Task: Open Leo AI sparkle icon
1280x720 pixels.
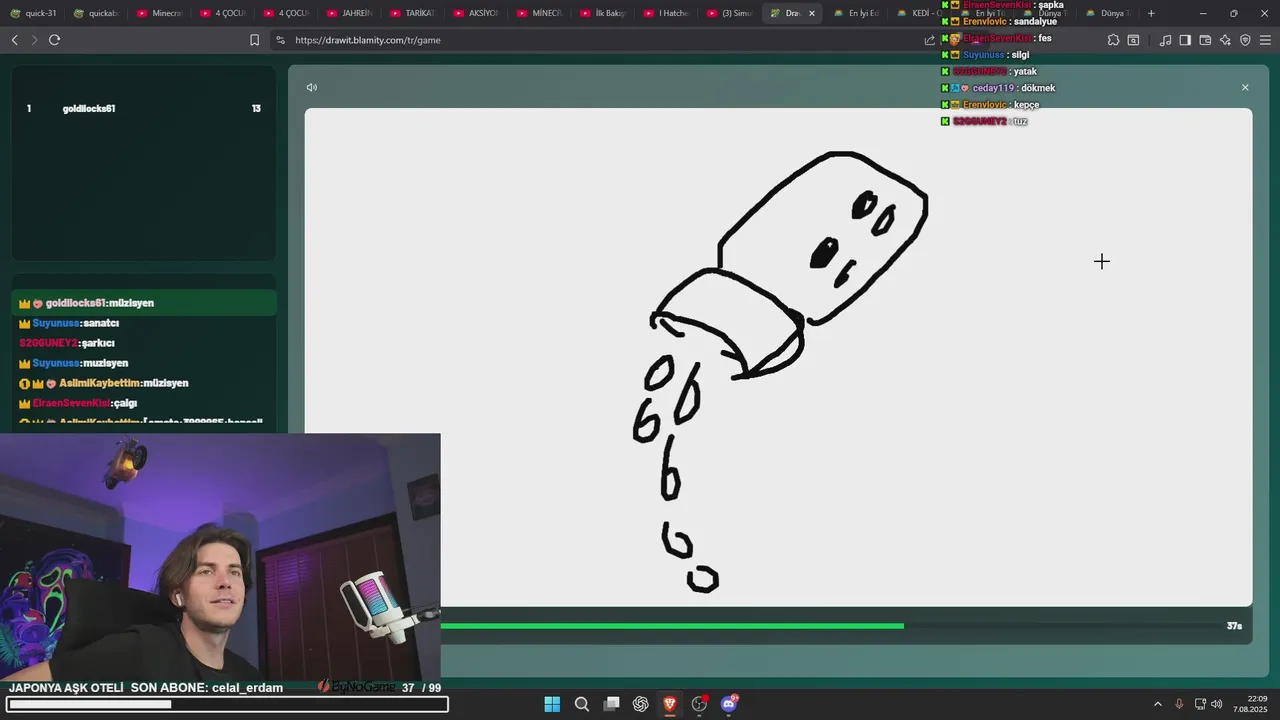Action: coord(1225,40)
